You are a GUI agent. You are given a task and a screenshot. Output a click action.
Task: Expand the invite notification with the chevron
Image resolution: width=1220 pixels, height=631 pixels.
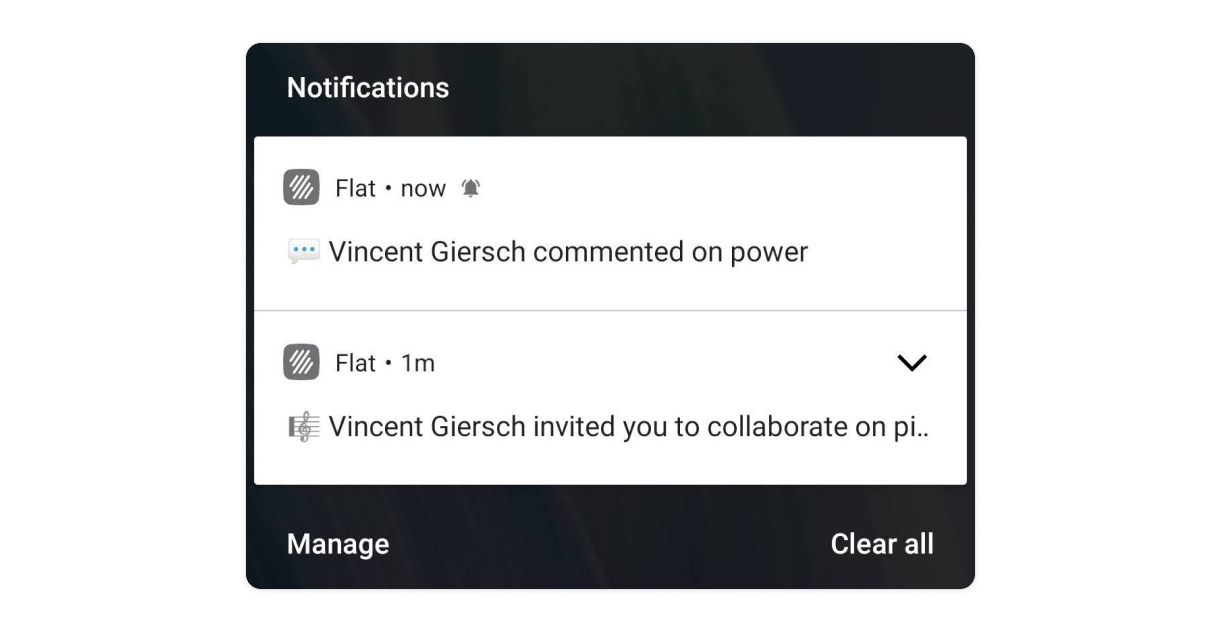pyautogui.click(x=912, y=362)
